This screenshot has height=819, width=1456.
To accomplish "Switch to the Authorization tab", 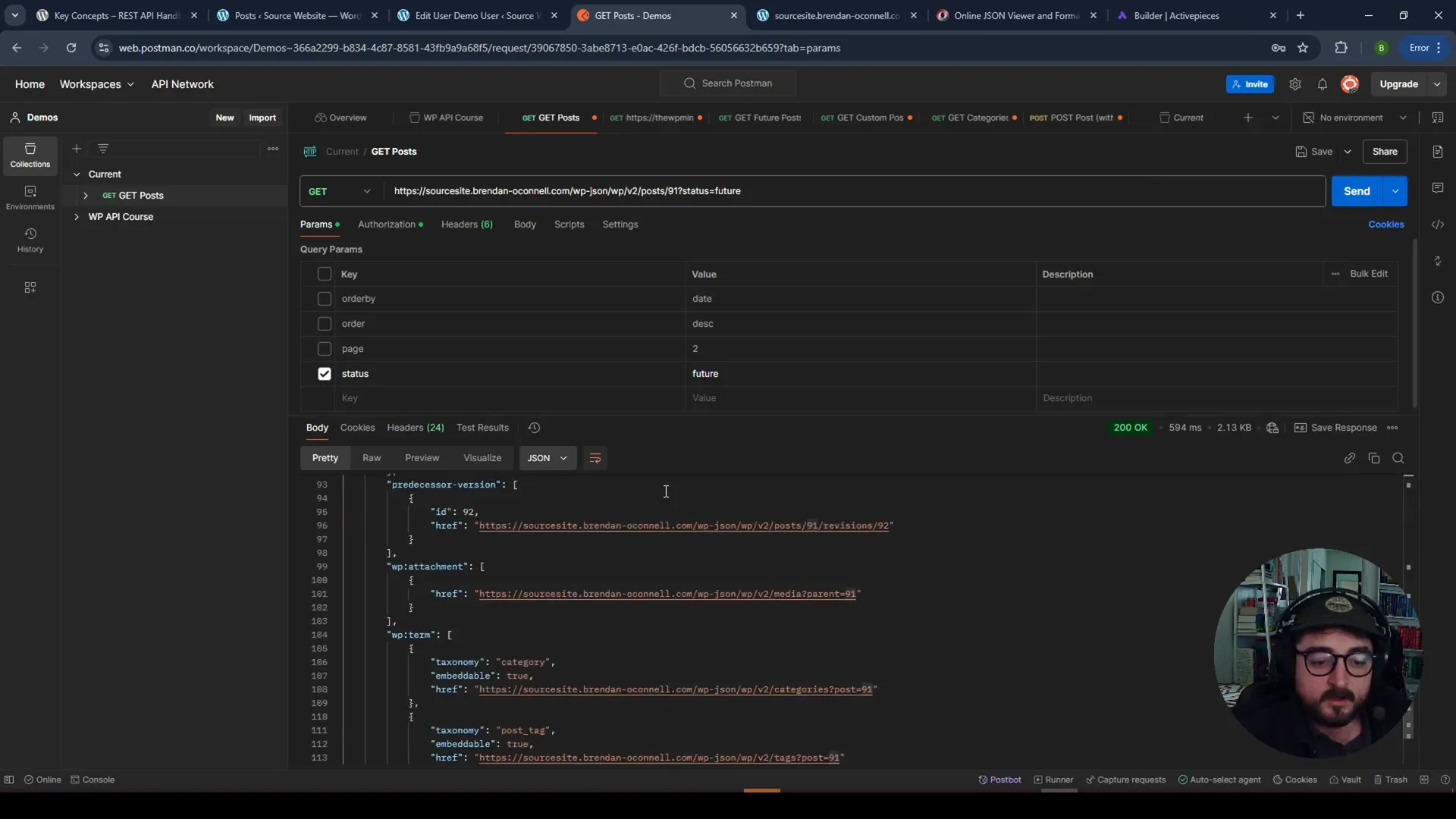I will pyautogui.click(x=390, y=224).
